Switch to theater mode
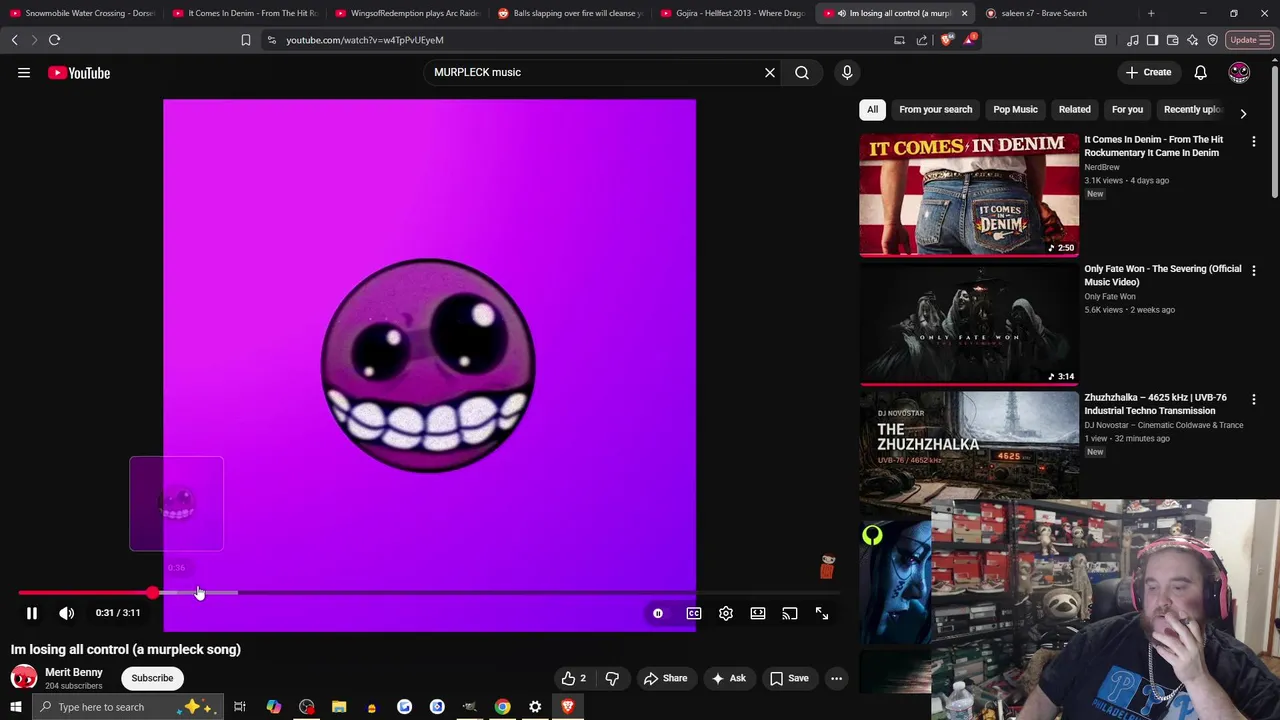1280x720 pixels. (x=758, y=613)
